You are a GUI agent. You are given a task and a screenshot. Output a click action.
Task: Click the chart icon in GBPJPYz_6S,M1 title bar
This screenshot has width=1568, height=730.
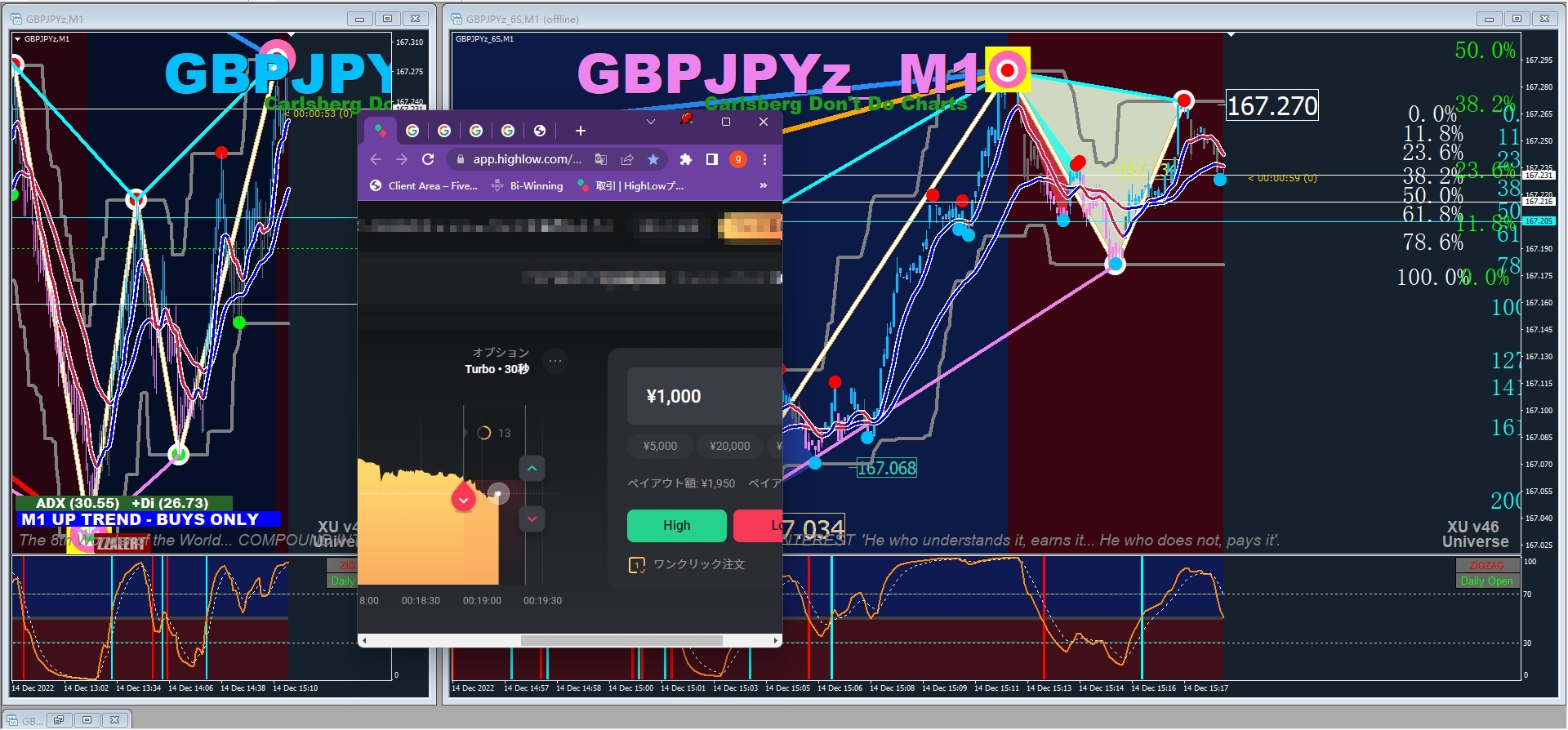tap(456, 19)
